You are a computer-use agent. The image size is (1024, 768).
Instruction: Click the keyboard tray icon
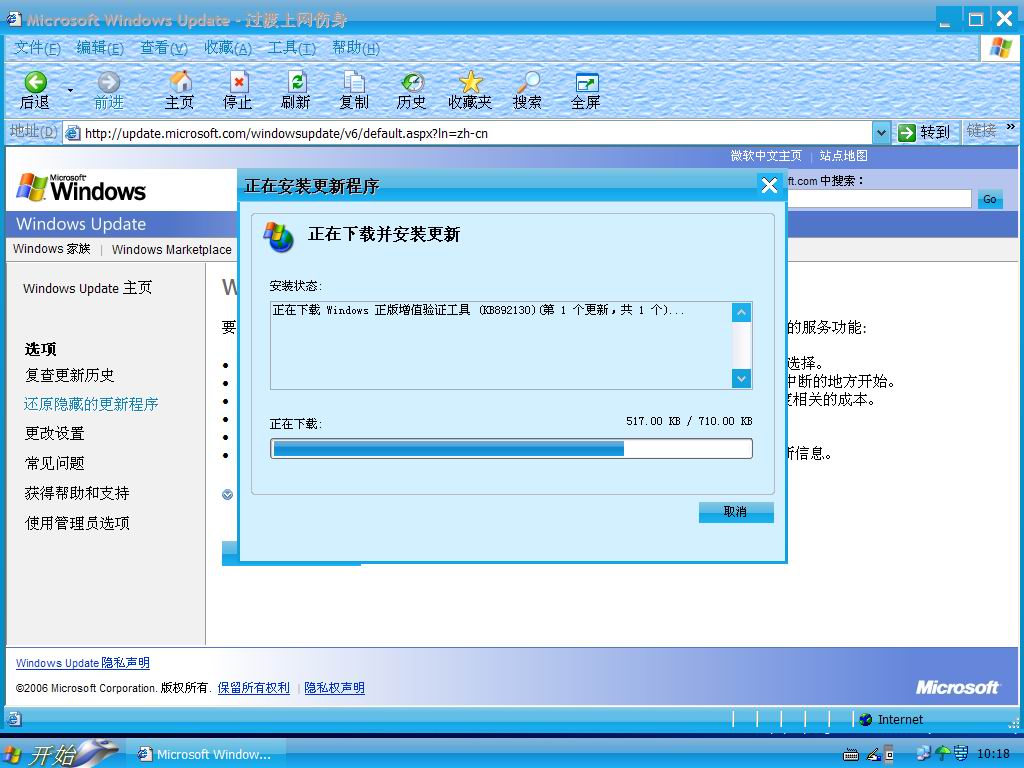tap(850, 756)
